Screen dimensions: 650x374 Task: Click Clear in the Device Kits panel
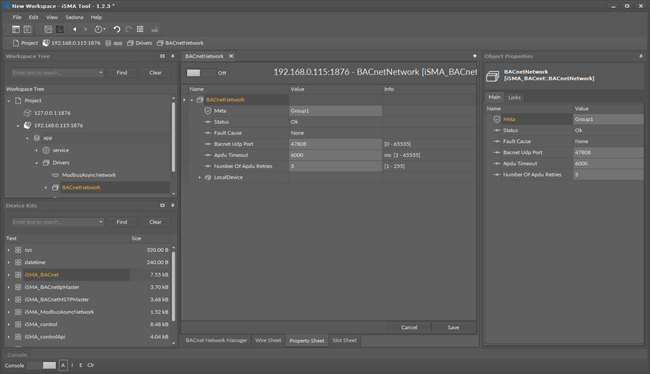[155, 222]
